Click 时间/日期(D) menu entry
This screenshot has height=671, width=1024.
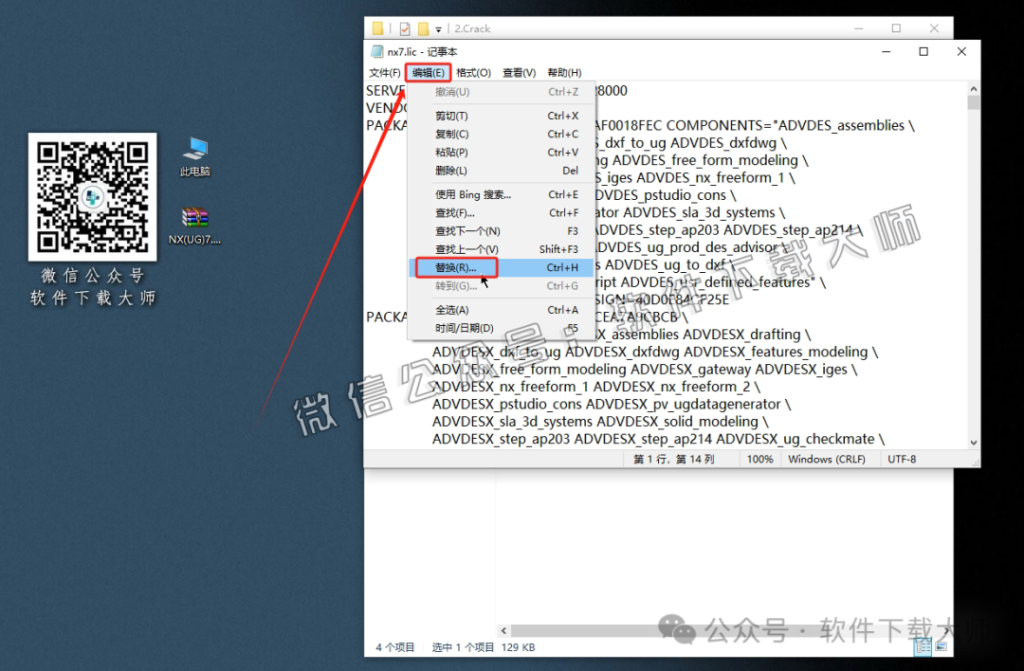(x=464, y=328)
